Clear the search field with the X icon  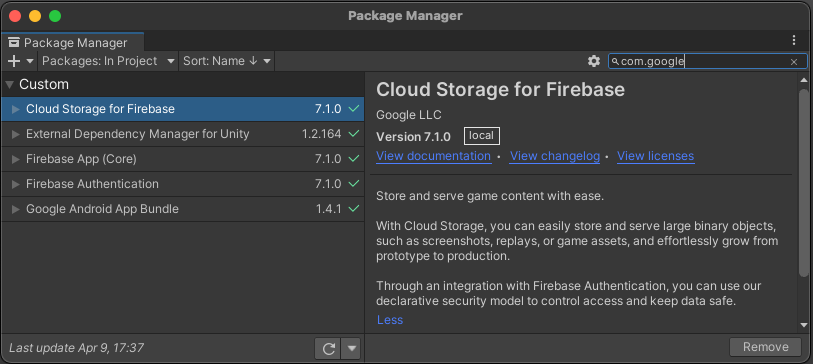pos(794,62)
